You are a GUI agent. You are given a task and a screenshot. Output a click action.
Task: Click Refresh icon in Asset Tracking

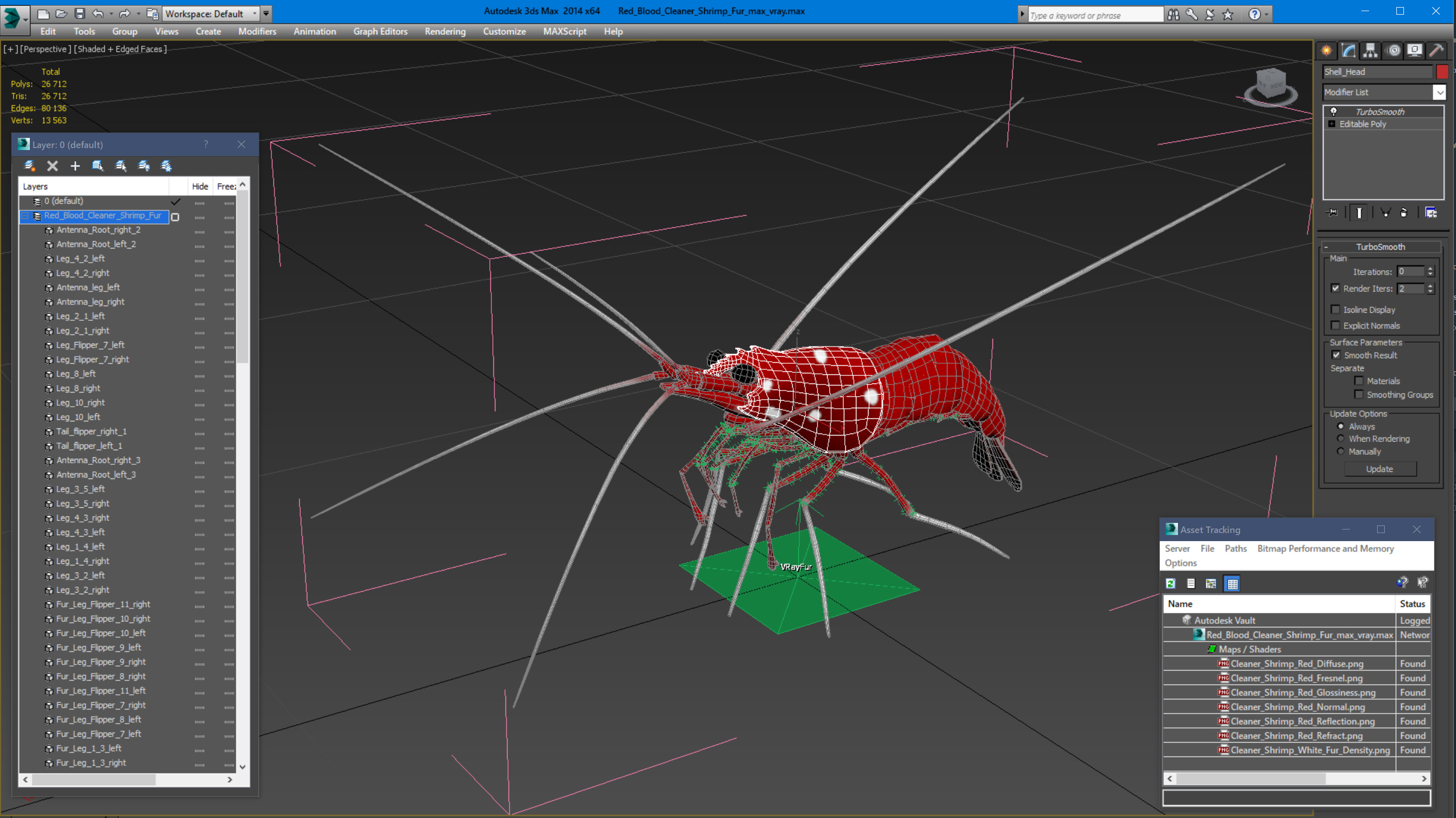(x=1170, y=584)
